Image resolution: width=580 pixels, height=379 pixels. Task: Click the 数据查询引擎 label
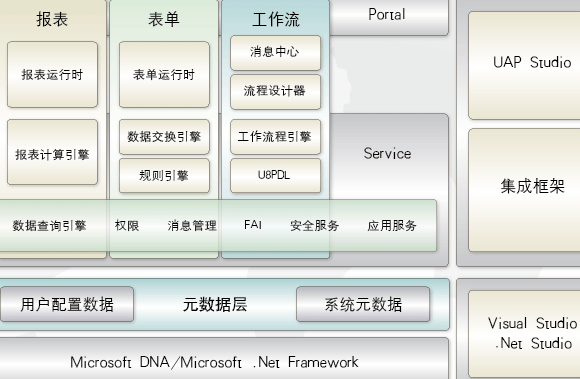click(50, 226)
